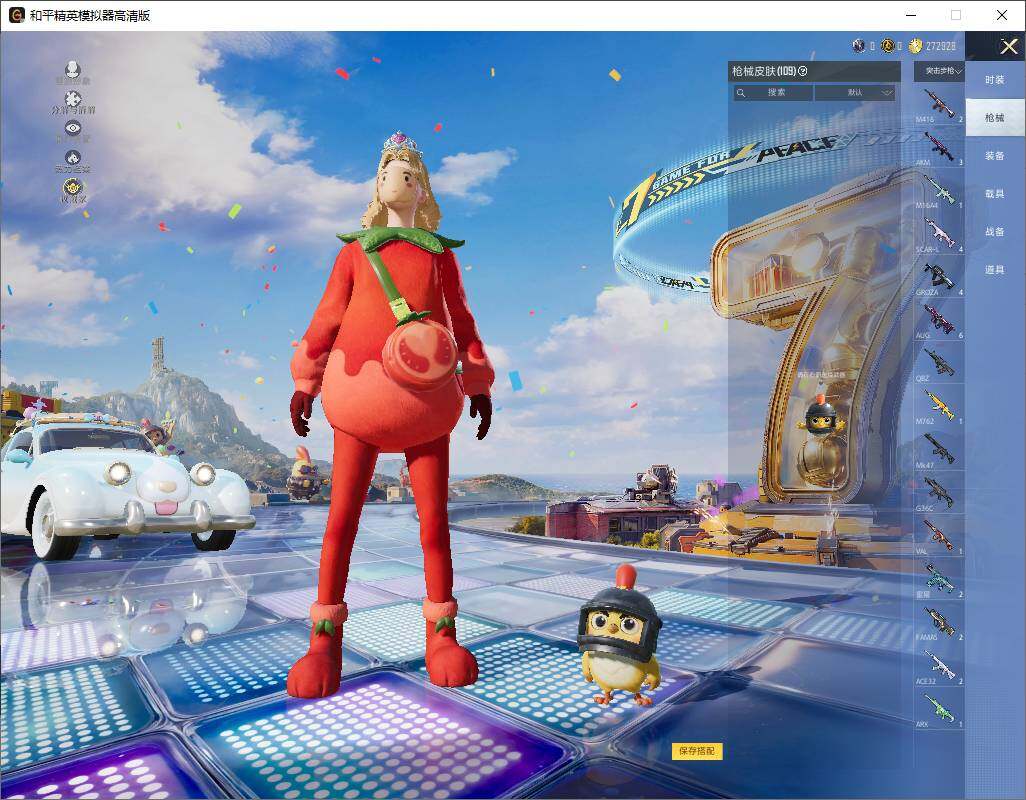1026x800 pixels.
Task: Toggle the eye visibility icon
Action: click(73, 128)
